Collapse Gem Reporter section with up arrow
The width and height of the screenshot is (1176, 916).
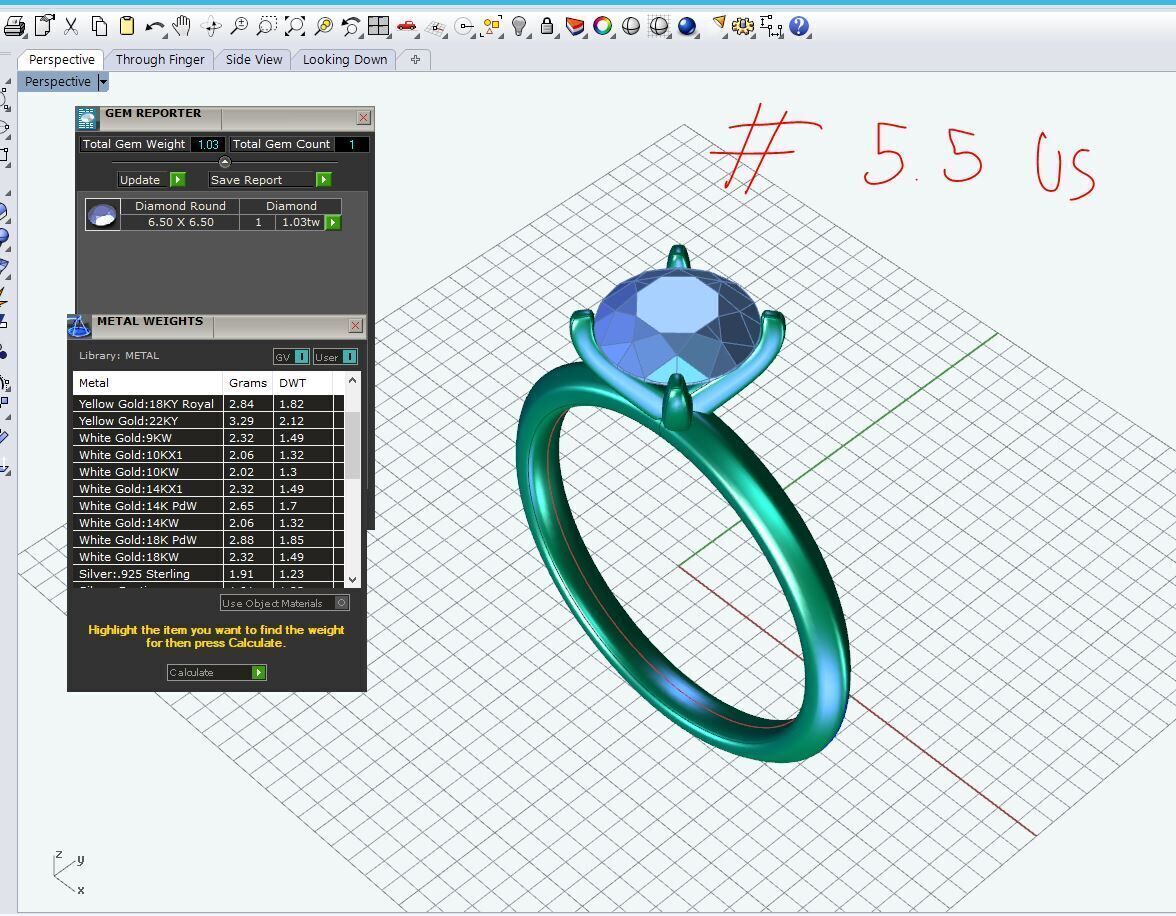[224, 162]
